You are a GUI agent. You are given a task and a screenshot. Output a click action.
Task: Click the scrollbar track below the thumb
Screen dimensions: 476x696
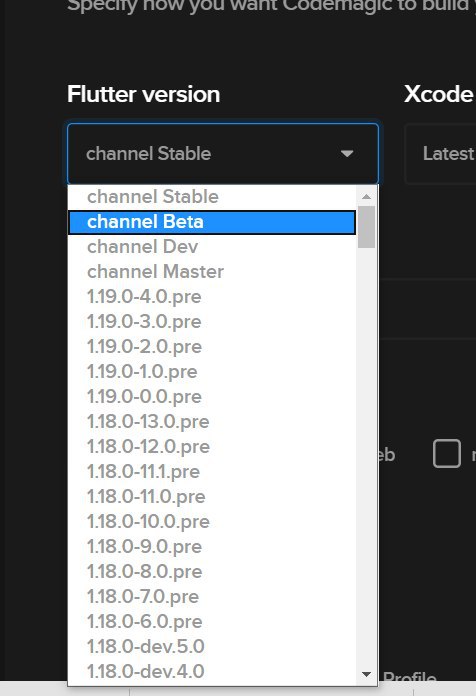point(366,456)
